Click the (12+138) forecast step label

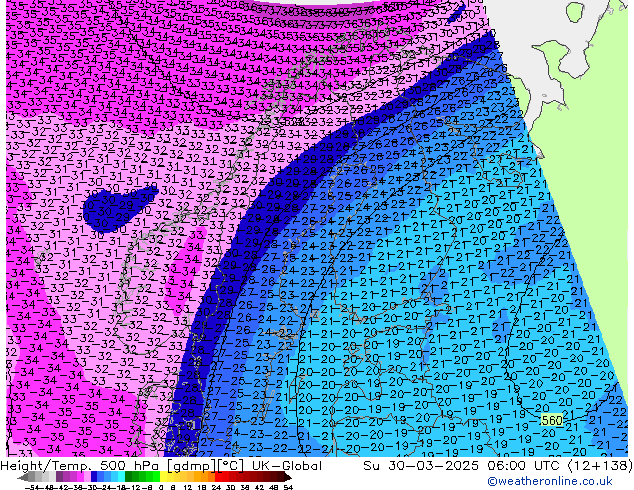pyautogui.click(x=600, y=466)
